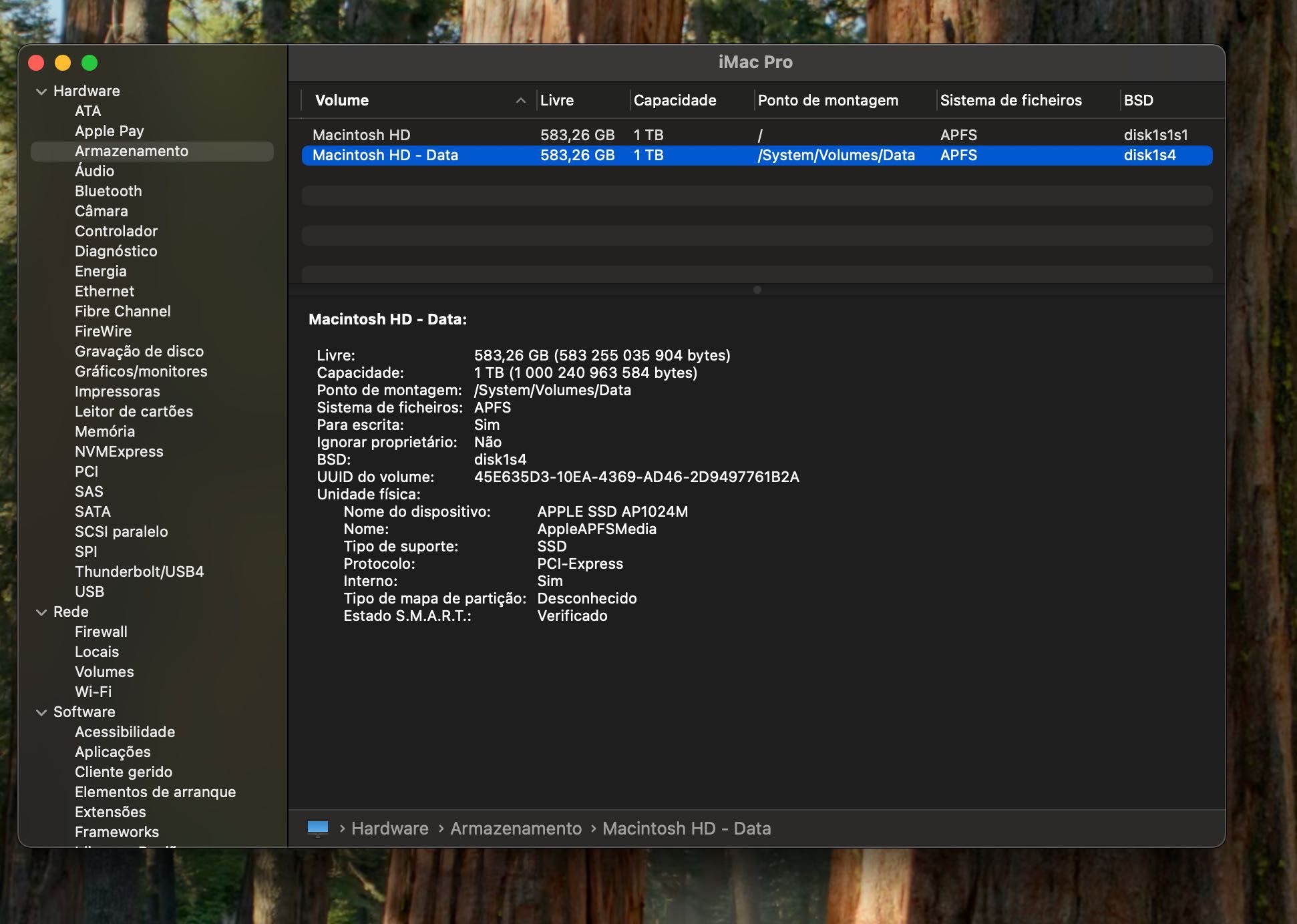Open Volumes under Rede

click(x=105, y=672)
